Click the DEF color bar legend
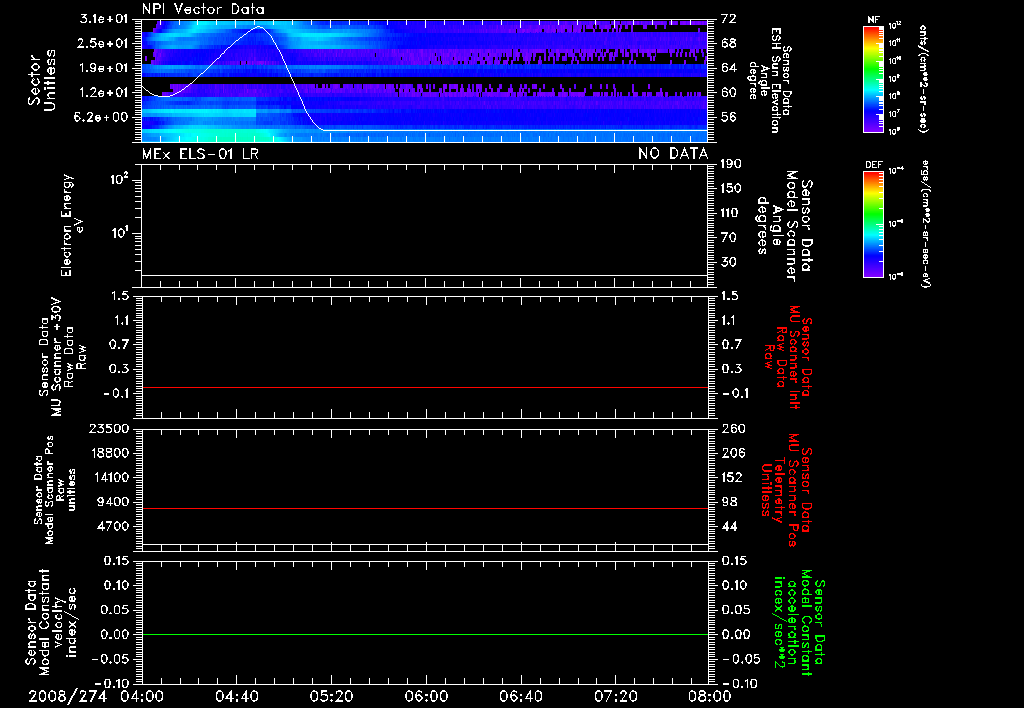The image size is (1024, 708). coord(873,224)
